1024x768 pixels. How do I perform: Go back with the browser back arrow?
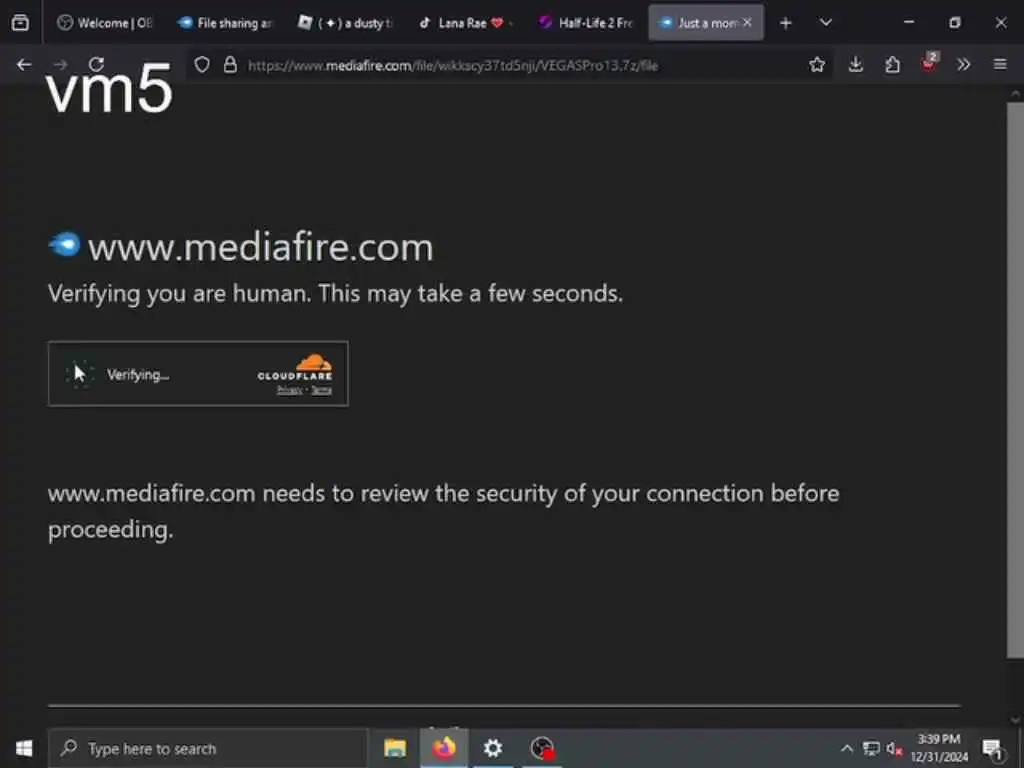[x=24, y=65]
